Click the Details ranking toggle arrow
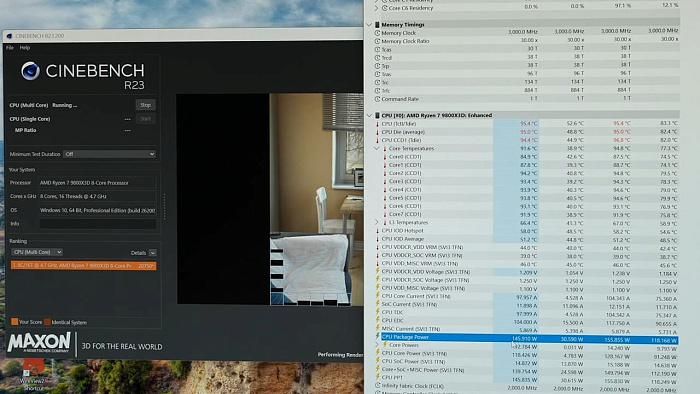This screenshot has width=700, height=394. tap(153, 253)
